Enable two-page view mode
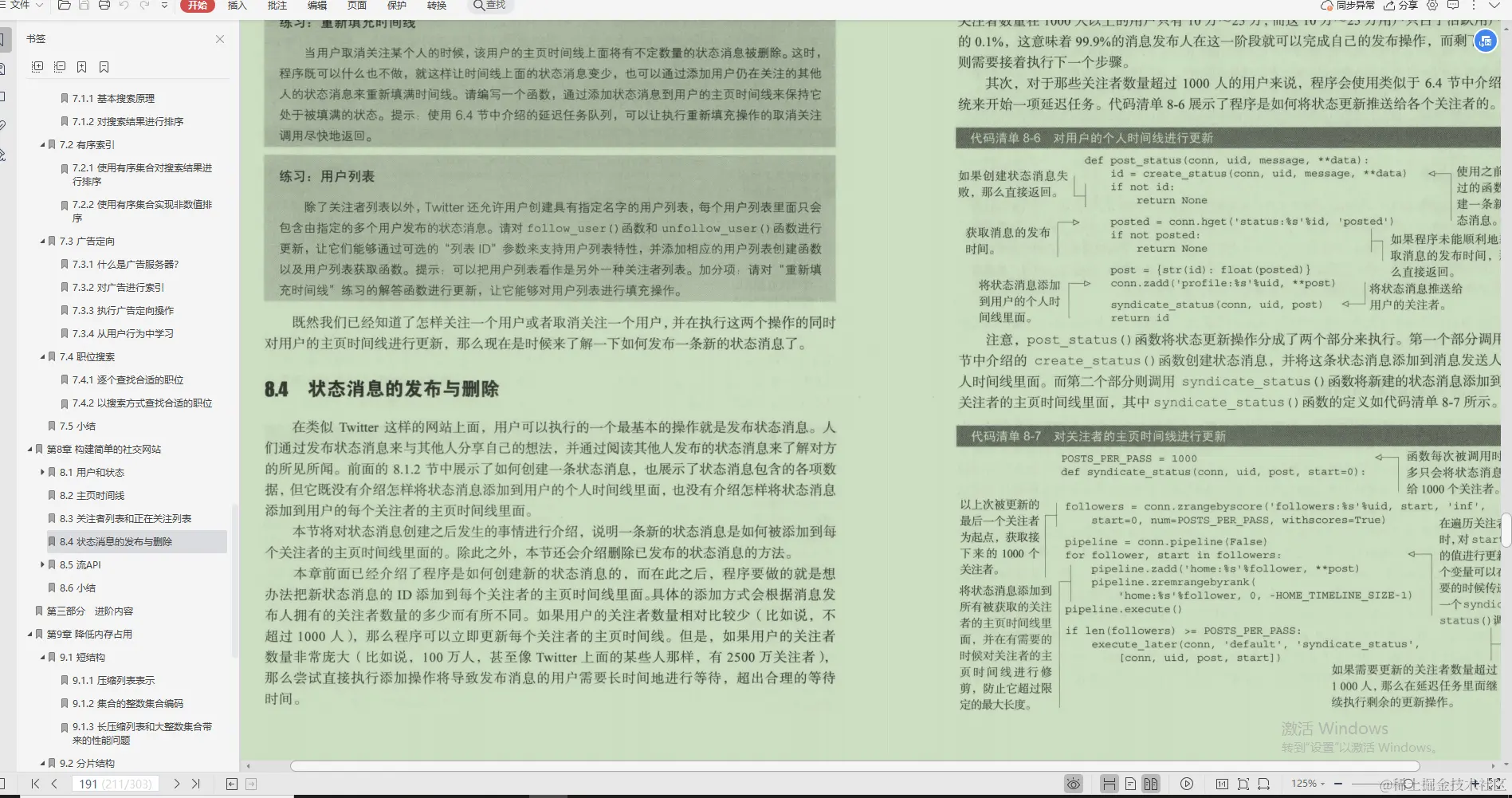This screenshot has height=798, width=1512. coord(1151,784)
